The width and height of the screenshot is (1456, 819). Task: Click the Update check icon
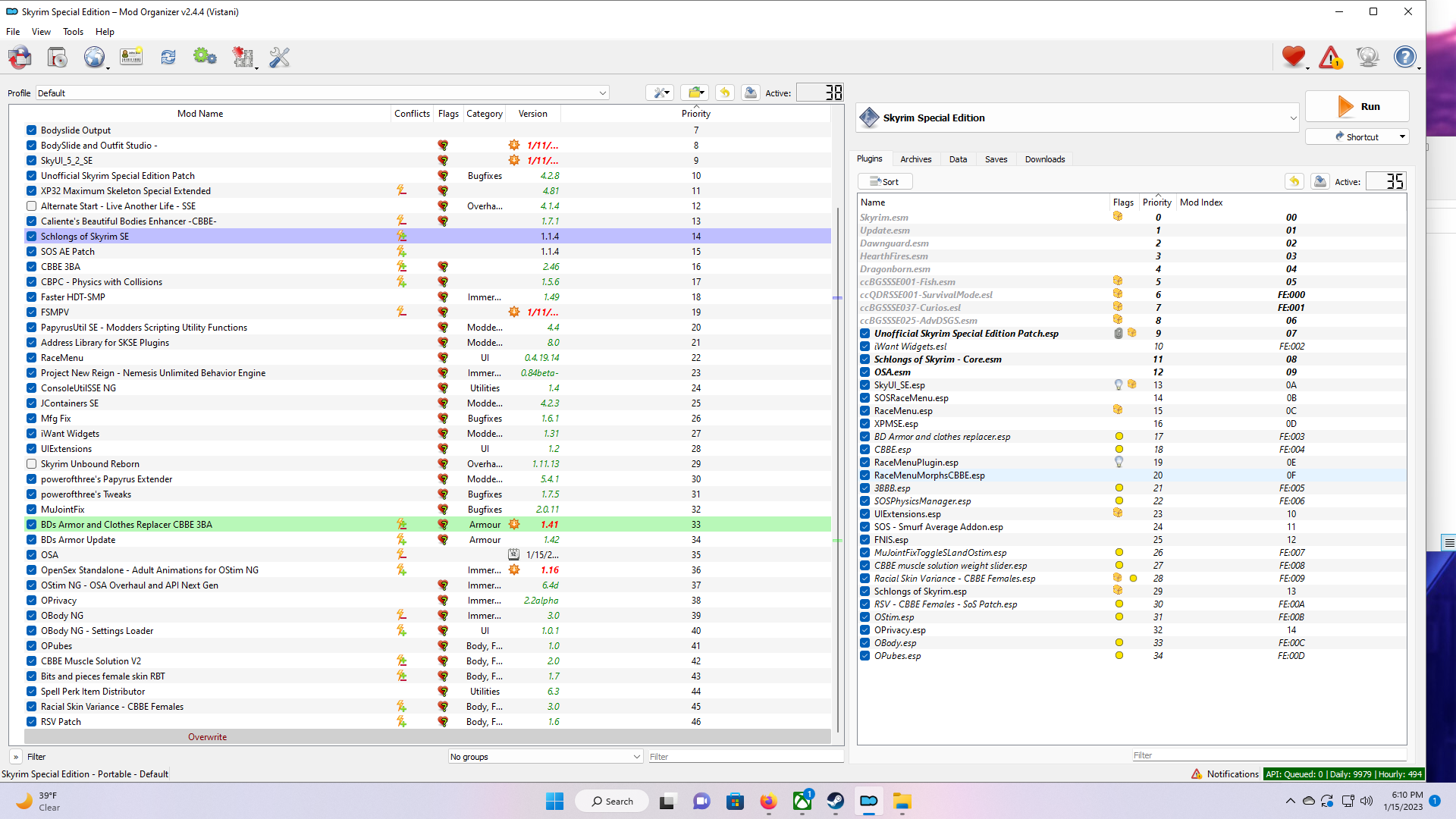click(1368, 57)
